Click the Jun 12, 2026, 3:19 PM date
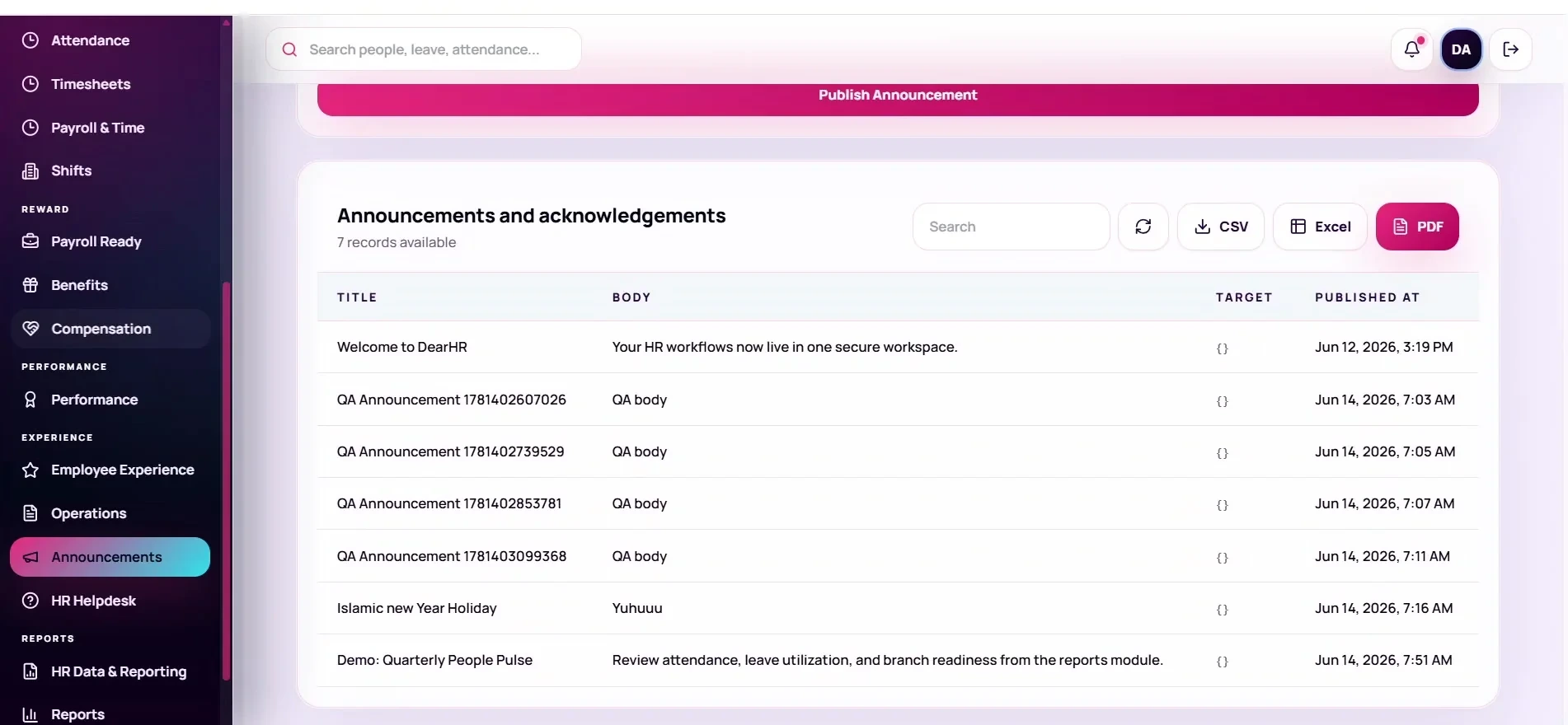Image resolution: width=1568 pixels, height=725 pixels. 1384,347
